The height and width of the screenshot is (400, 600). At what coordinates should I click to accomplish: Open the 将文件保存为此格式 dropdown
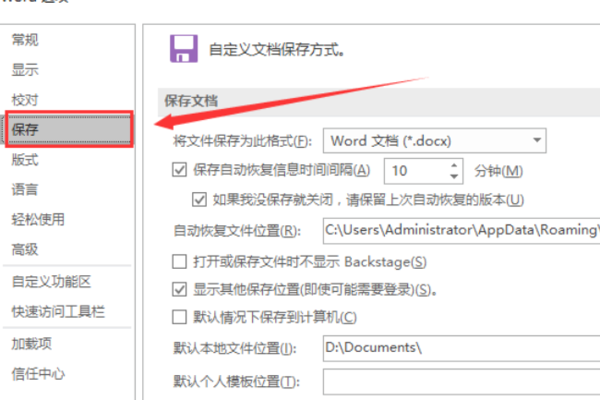[x=435, y=141]
